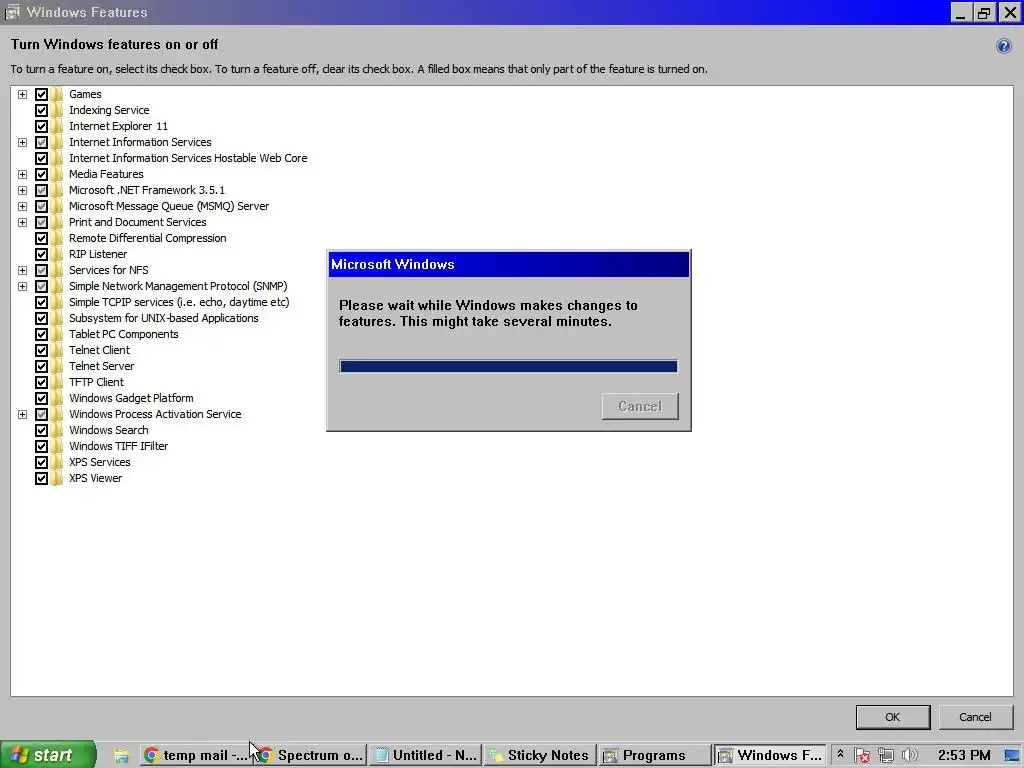Screen dimensions: 1024x768
Task: Expand Windows Process Activation Service node
Action: click(22, 414)
